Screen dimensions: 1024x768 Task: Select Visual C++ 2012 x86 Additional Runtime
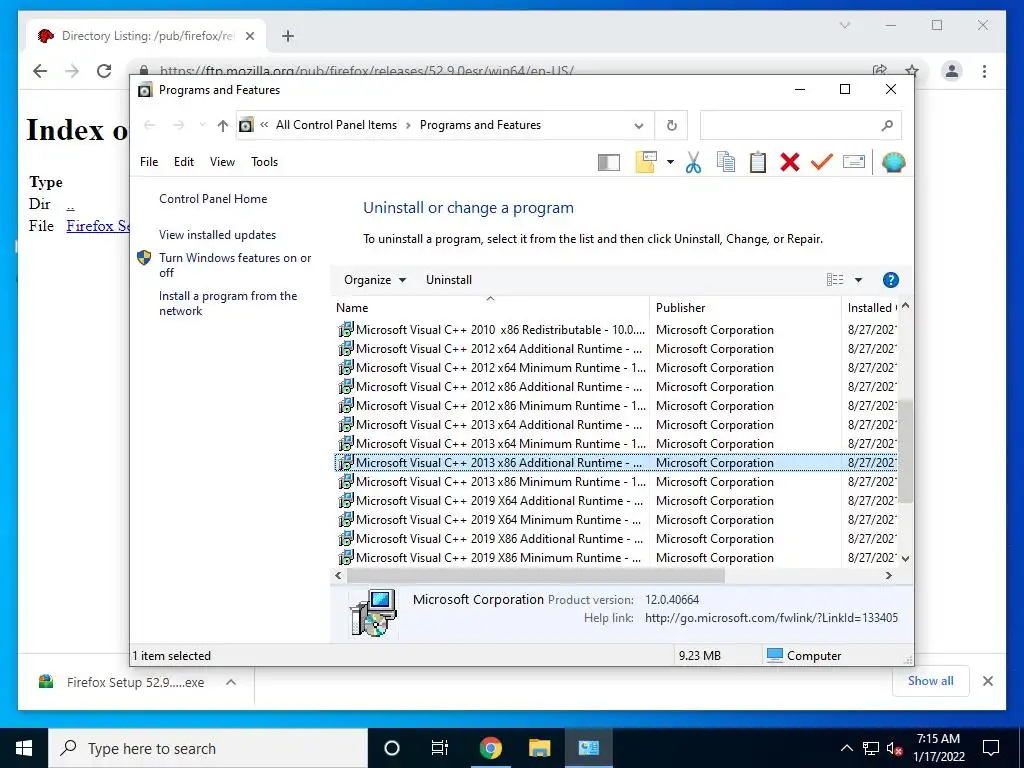(x=616, y=387)
